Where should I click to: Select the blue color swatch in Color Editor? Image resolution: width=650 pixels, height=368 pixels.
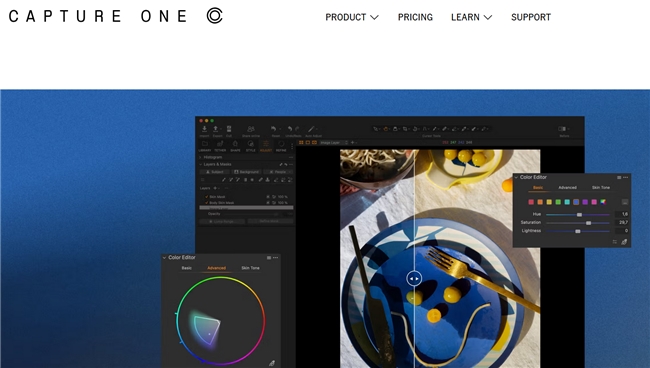pyautogui.click(x=576, y=202)
